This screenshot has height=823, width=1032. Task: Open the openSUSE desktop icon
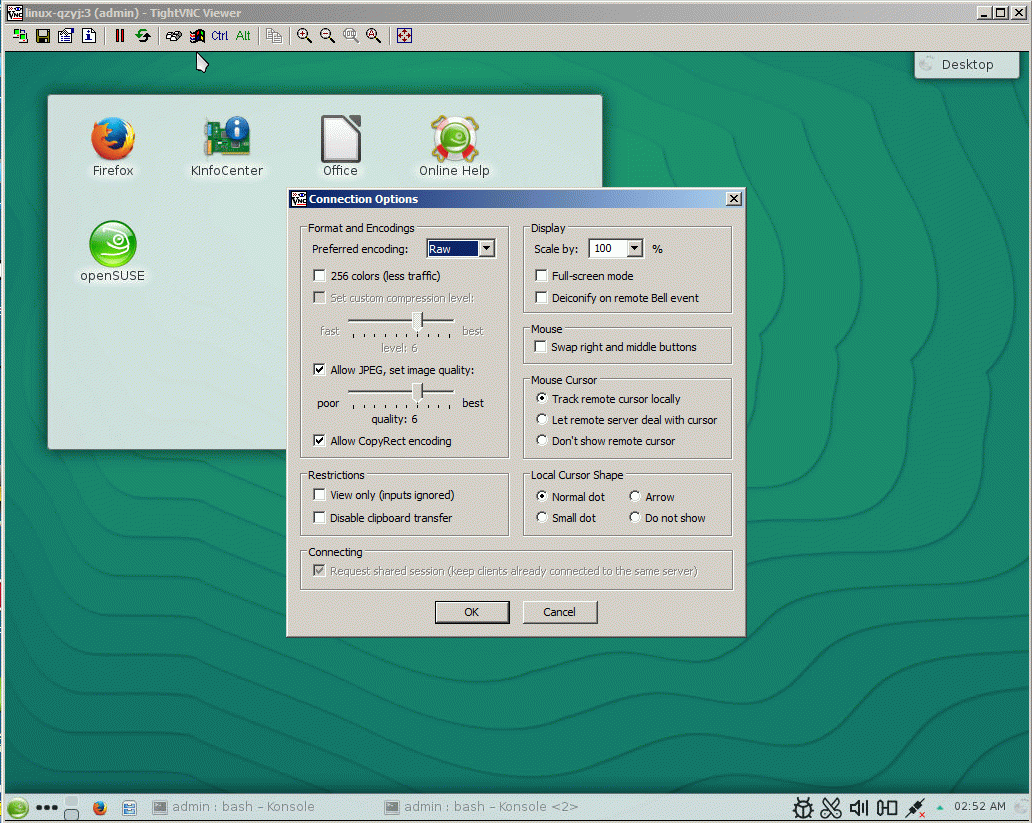coord(113,252)
